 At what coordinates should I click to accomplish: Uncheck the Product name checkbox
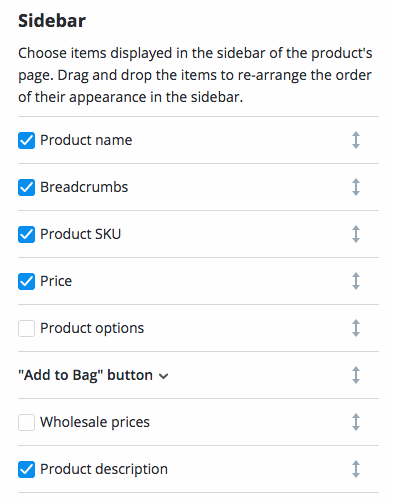coord(26,140)
